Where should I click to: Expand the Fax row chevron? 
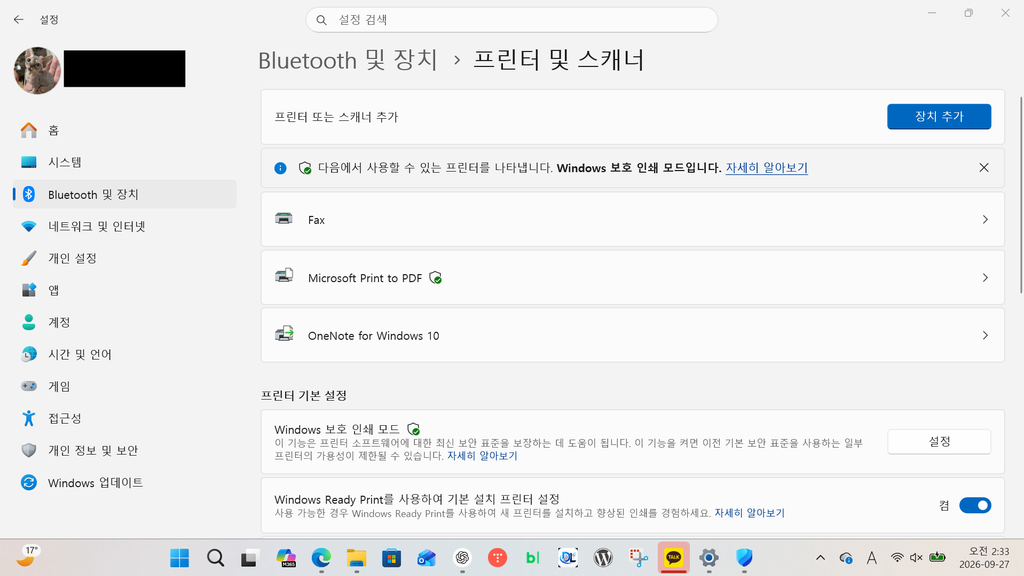(x=985, y=219)
